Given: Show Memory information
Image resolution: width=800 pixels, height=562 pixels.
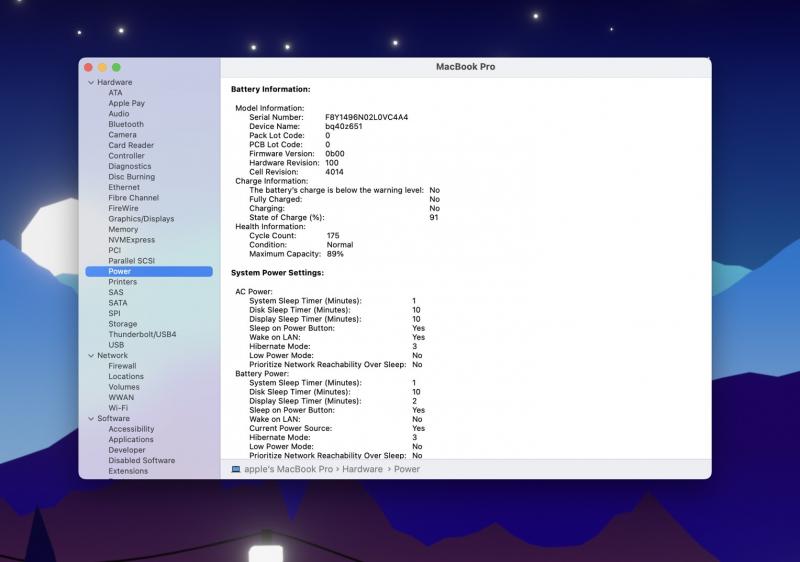Looking at the screenshot, I should click(x=123, y=229).
